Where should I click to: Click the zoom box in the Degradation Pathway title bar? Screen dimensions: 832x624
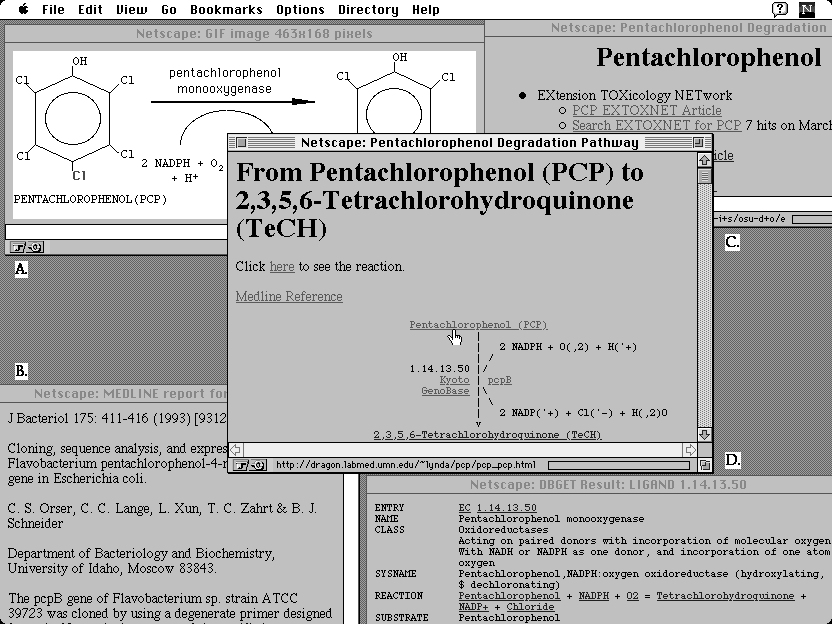pos(698,142)
